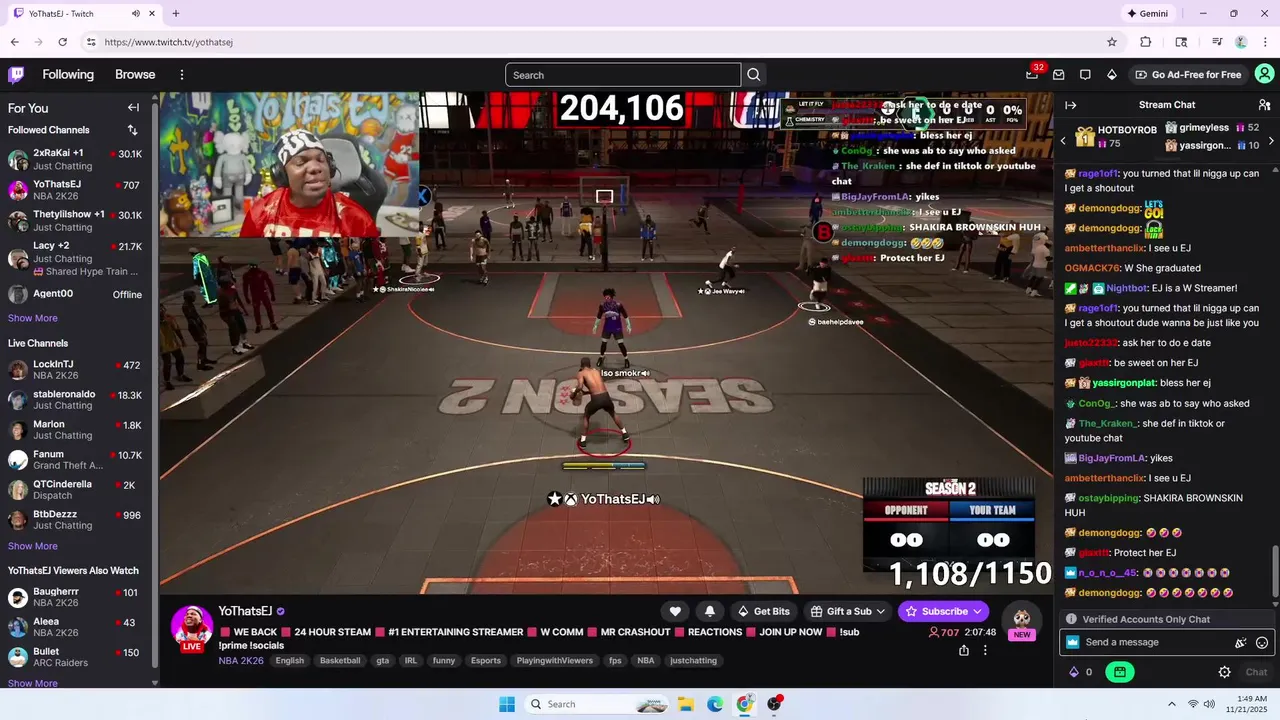The image size is (1280, 720).
Task: Share the stream with share icon
Action: point(963,650)
